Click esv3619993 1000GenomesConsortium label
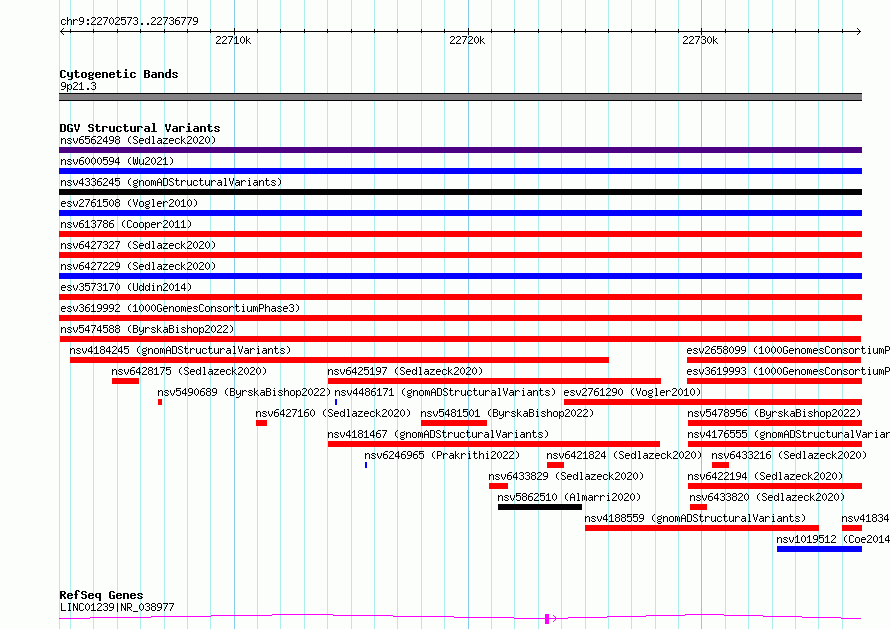Viewport: 890px width, 629px height. 788,371
